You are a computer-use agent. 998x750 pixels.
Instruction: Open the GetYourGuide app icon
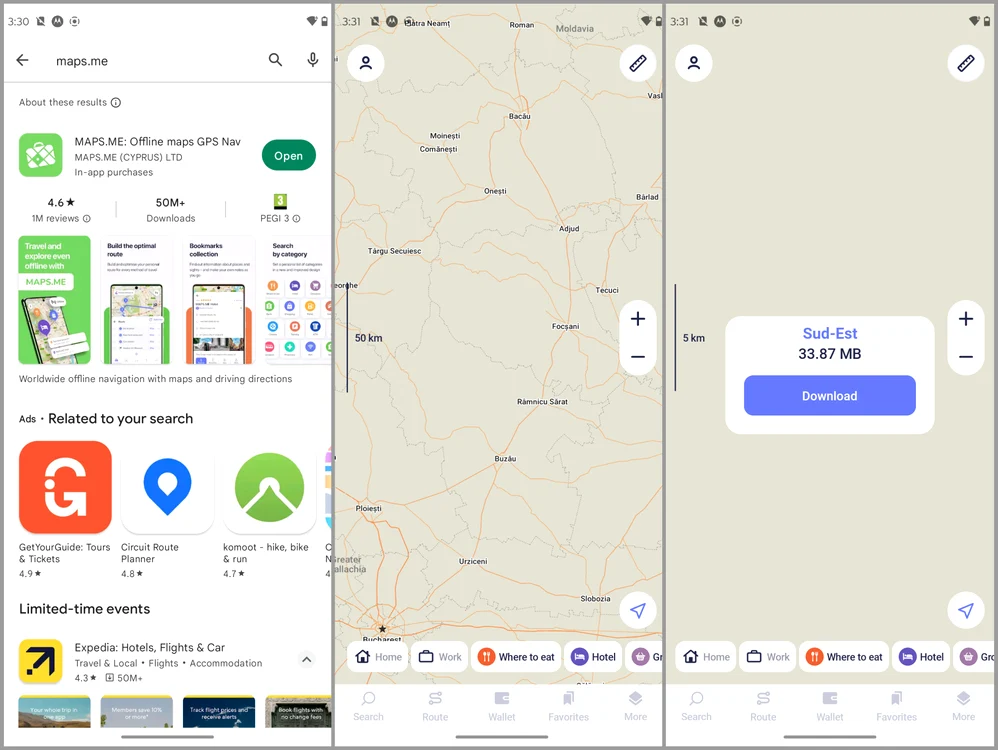[65, 487]
